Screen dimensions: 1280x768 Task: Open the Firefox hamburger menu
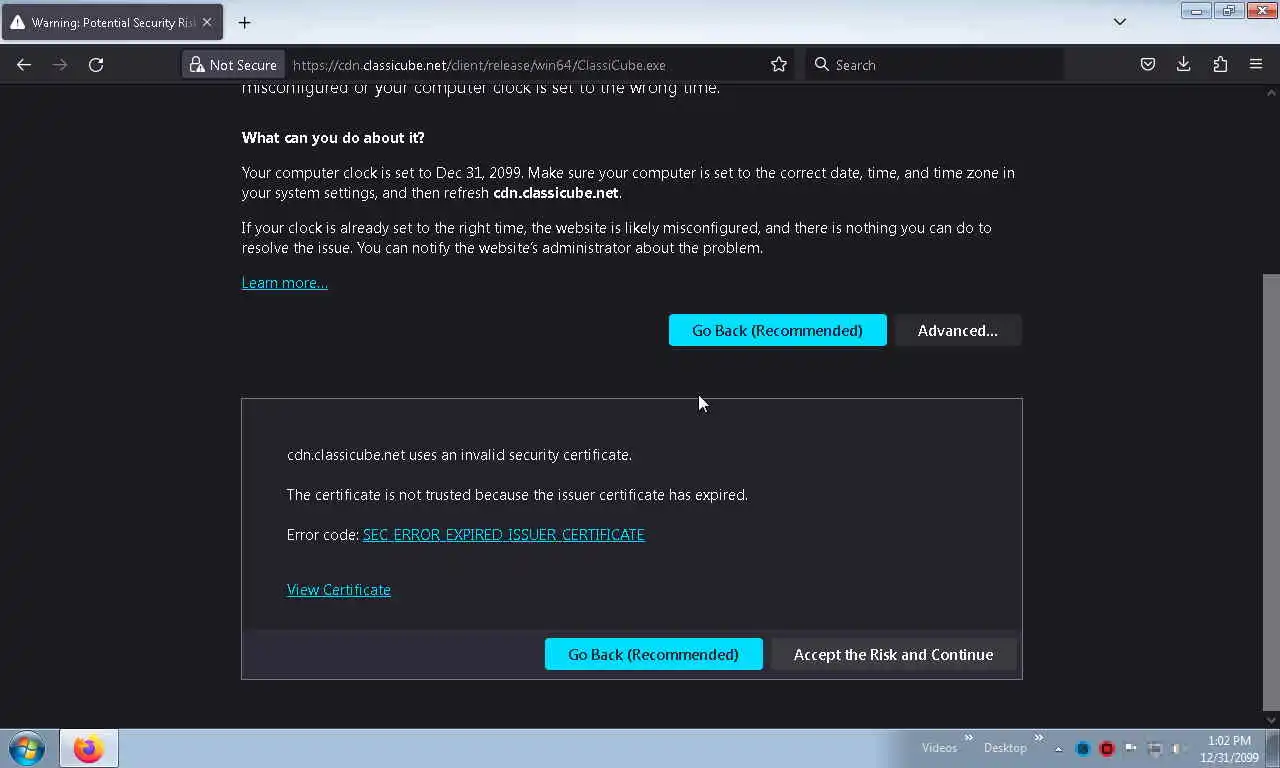[x=1256, y=64]
